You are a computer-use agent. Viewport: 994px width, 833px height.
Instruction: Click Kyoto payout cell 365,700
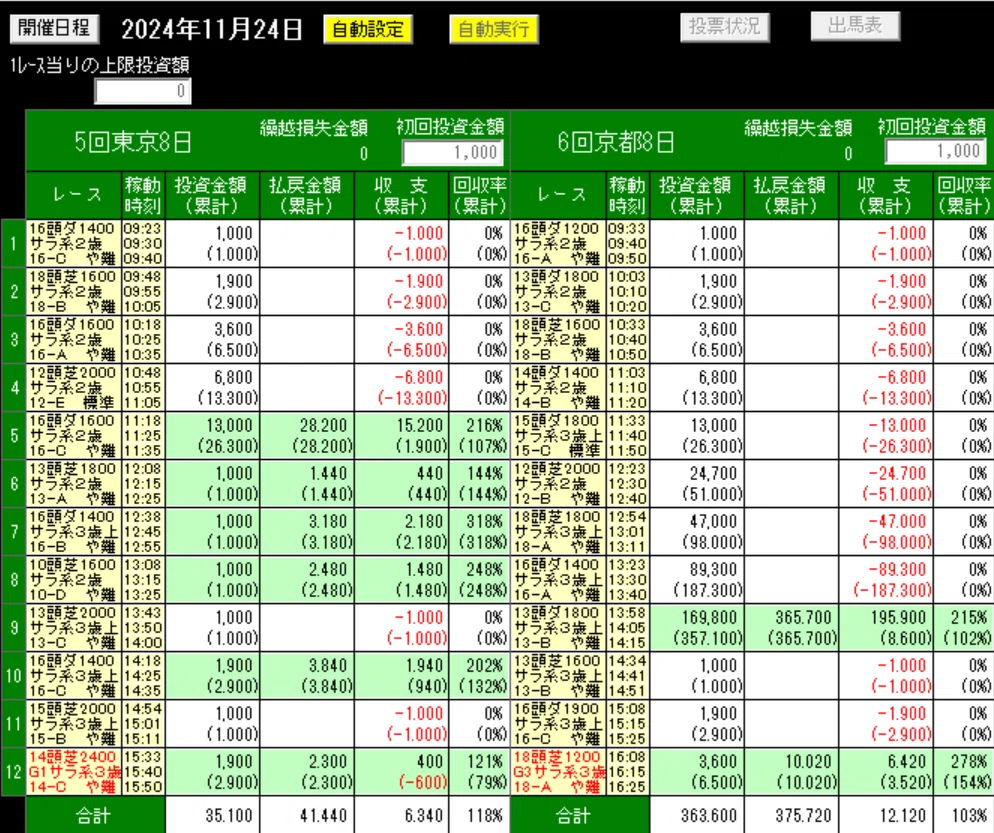click(791, 628)
